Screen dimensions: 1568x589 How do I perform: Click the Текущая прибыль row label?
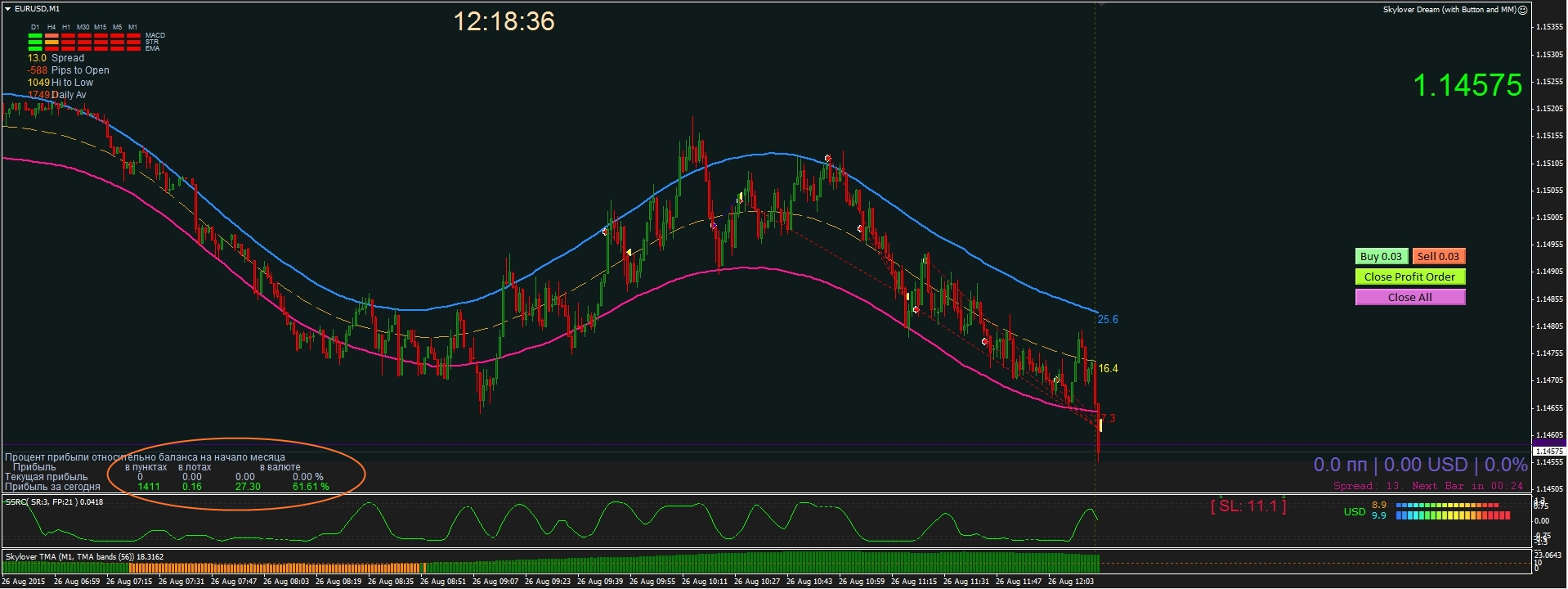pyautogui.click(x=46, y=477)
